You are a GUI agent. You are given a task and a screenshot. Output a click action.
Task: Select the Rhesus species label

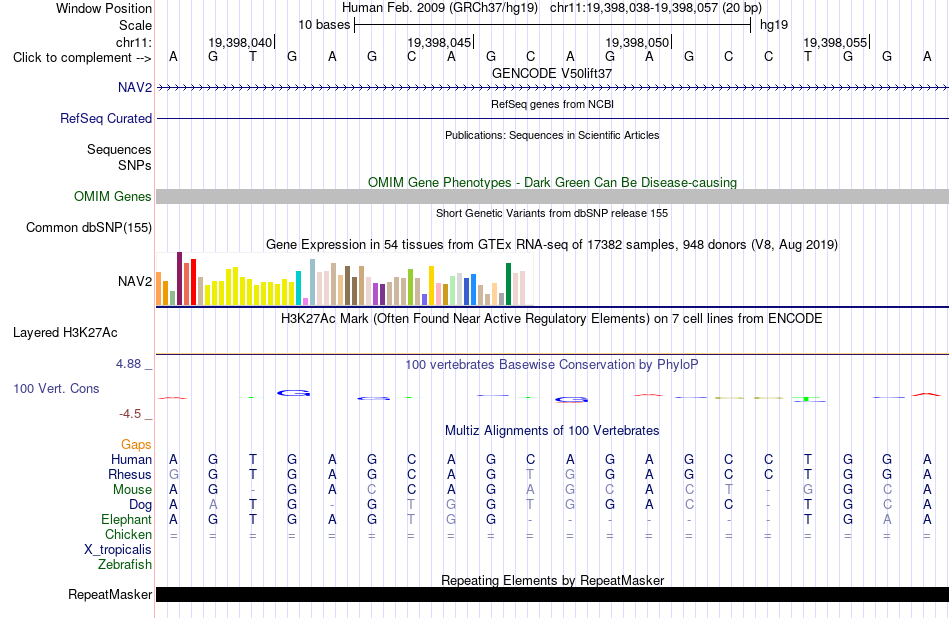pyautogui.click(x=130, y=474)
